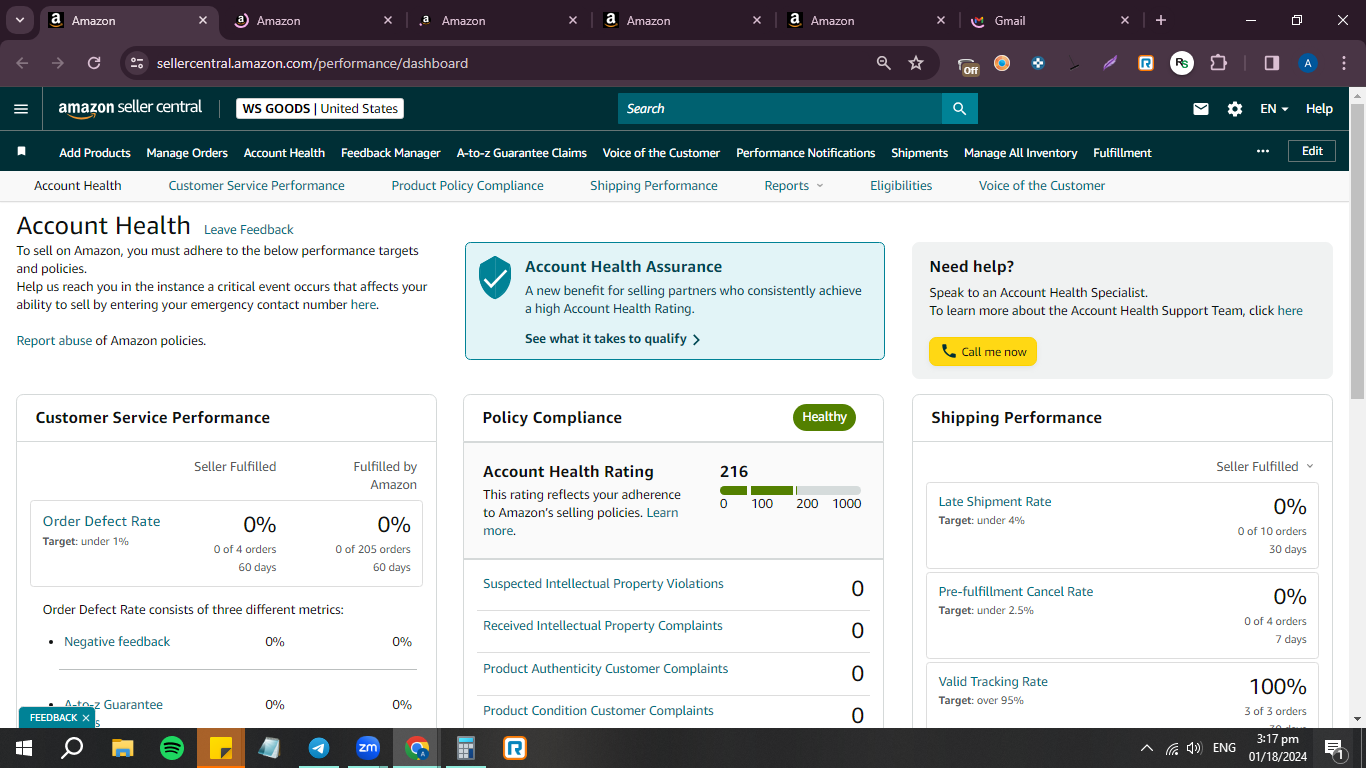View site information icon in the address bar

click(x=138, y=63)
